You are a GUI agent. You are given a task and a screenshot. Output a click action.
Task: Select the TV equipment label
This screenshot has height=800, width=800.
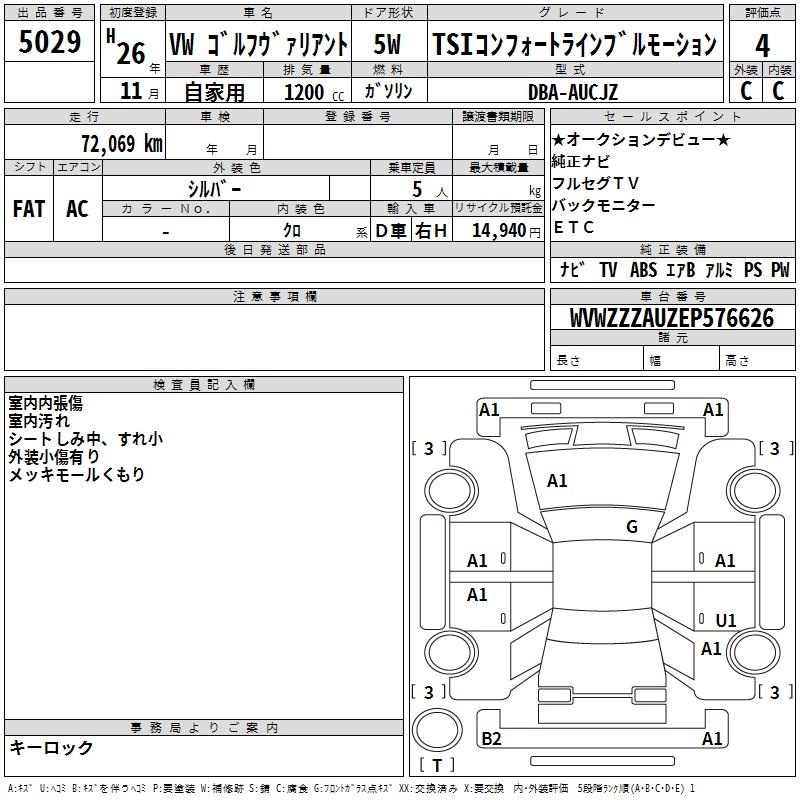608,270
